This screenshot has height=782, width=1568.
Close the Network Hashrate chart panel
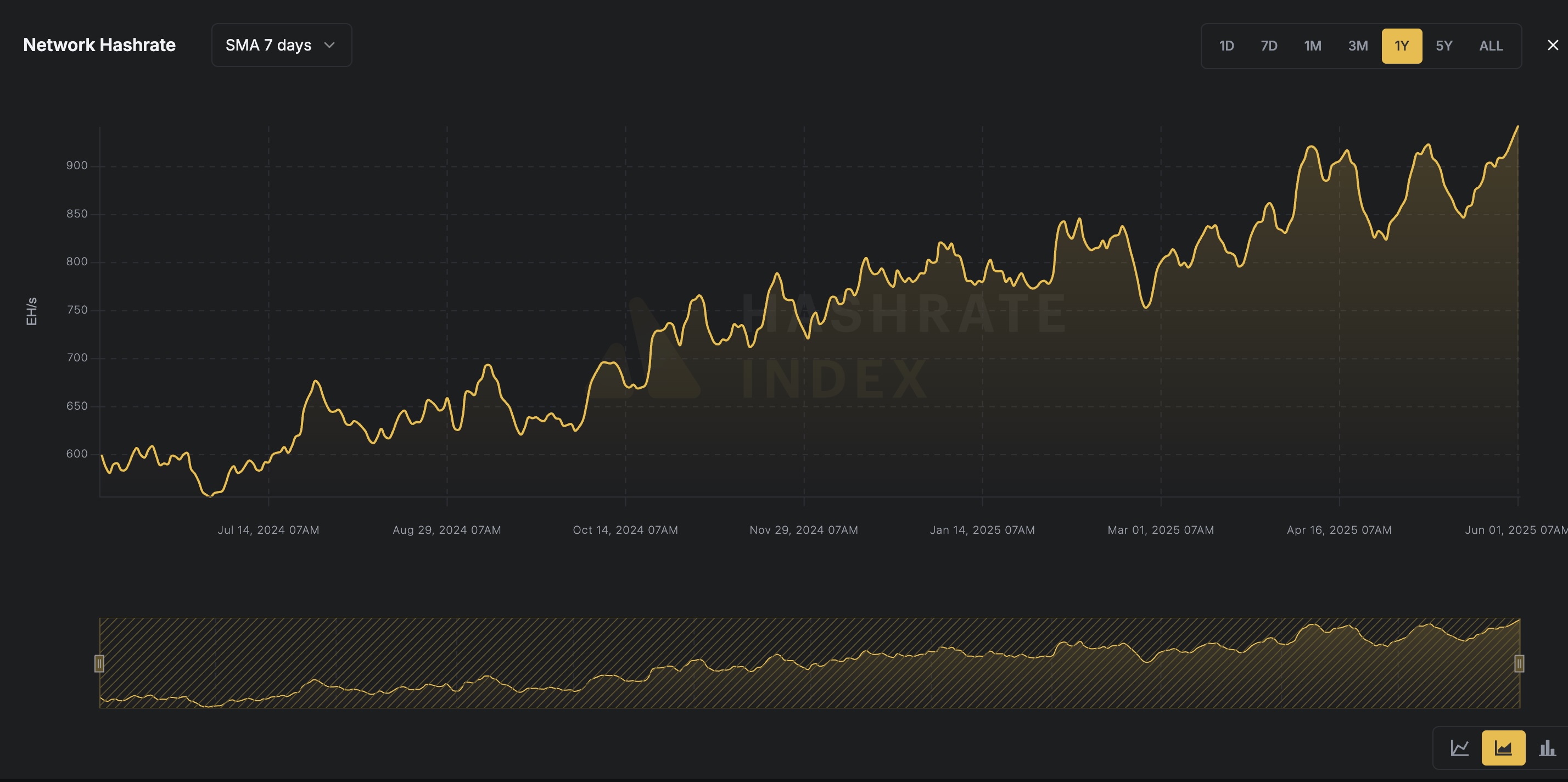(x=1553, y=45)
